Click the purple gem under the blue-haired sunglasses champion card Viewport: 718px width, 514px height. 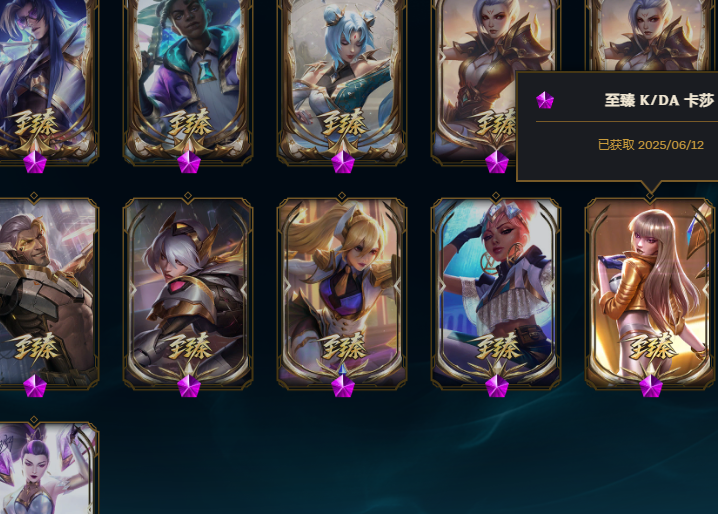[35, 162]
